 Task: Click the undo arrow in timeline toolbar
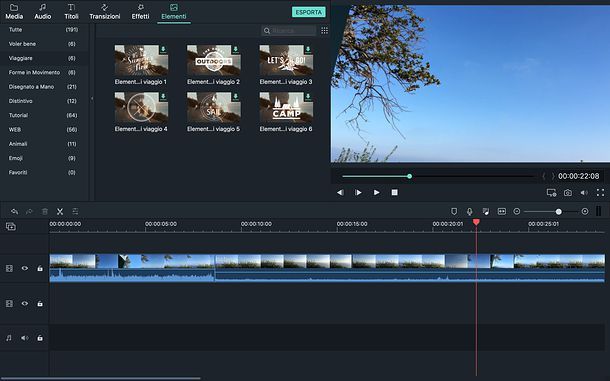tap(14, 211)
